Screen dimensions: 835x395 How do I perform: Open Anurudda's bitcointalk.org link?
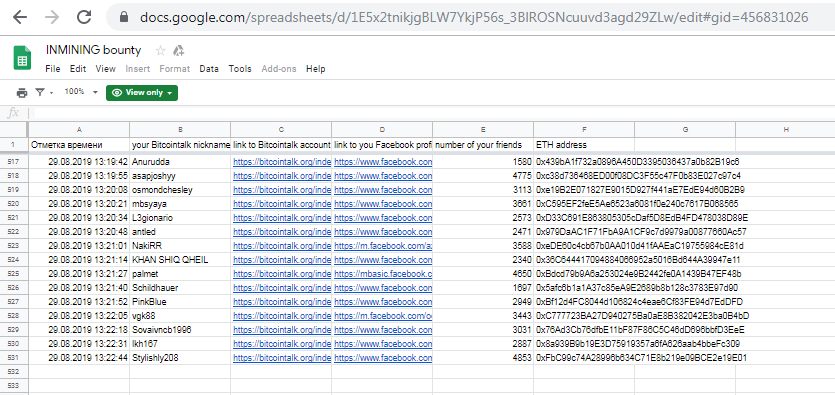point(282,162)
